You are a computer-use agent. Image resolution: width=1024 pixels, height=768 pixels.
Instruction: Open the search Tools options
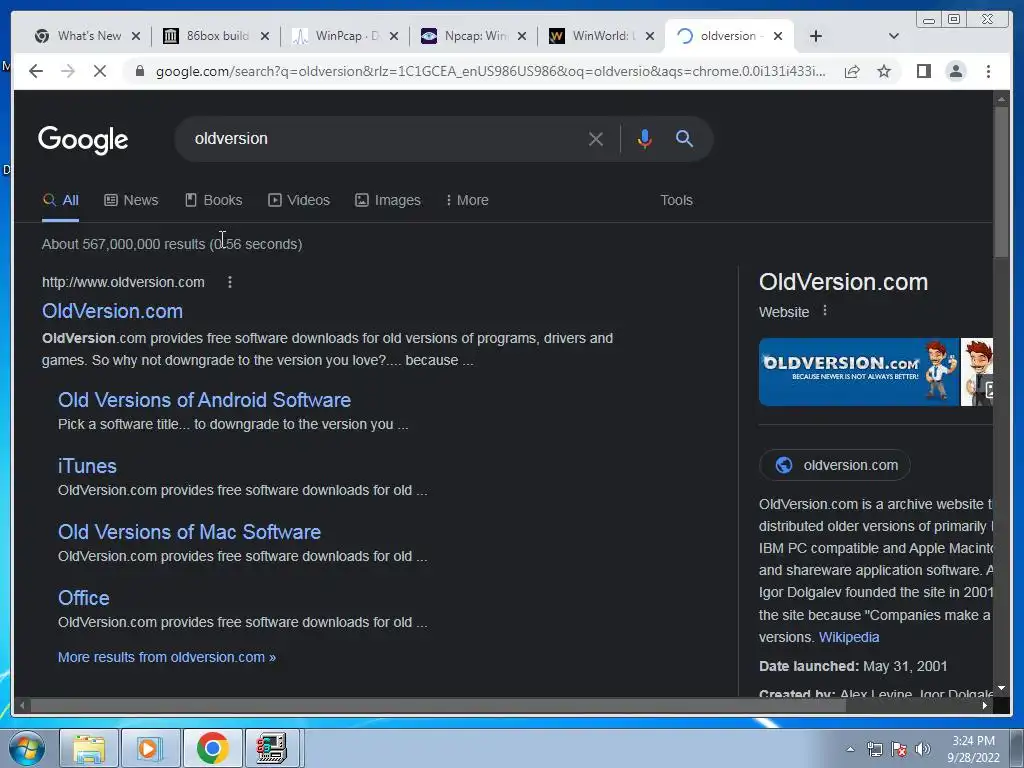[676, 200]
